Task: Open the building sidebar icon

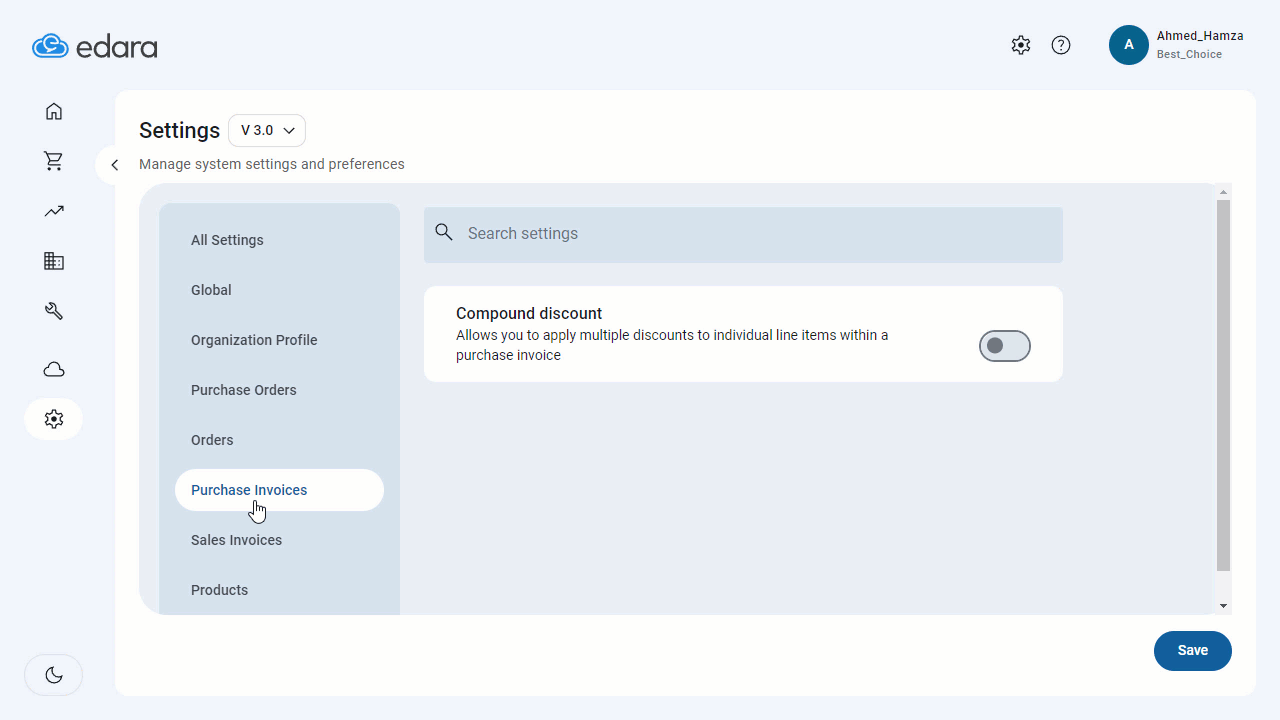Action: click(54, 261)
